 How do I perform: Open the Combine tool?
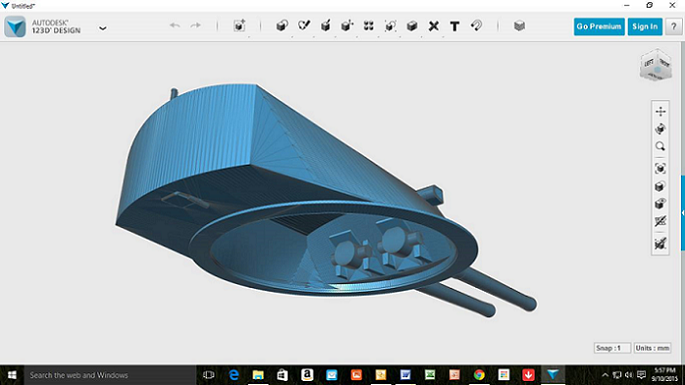tap(412, 26)
